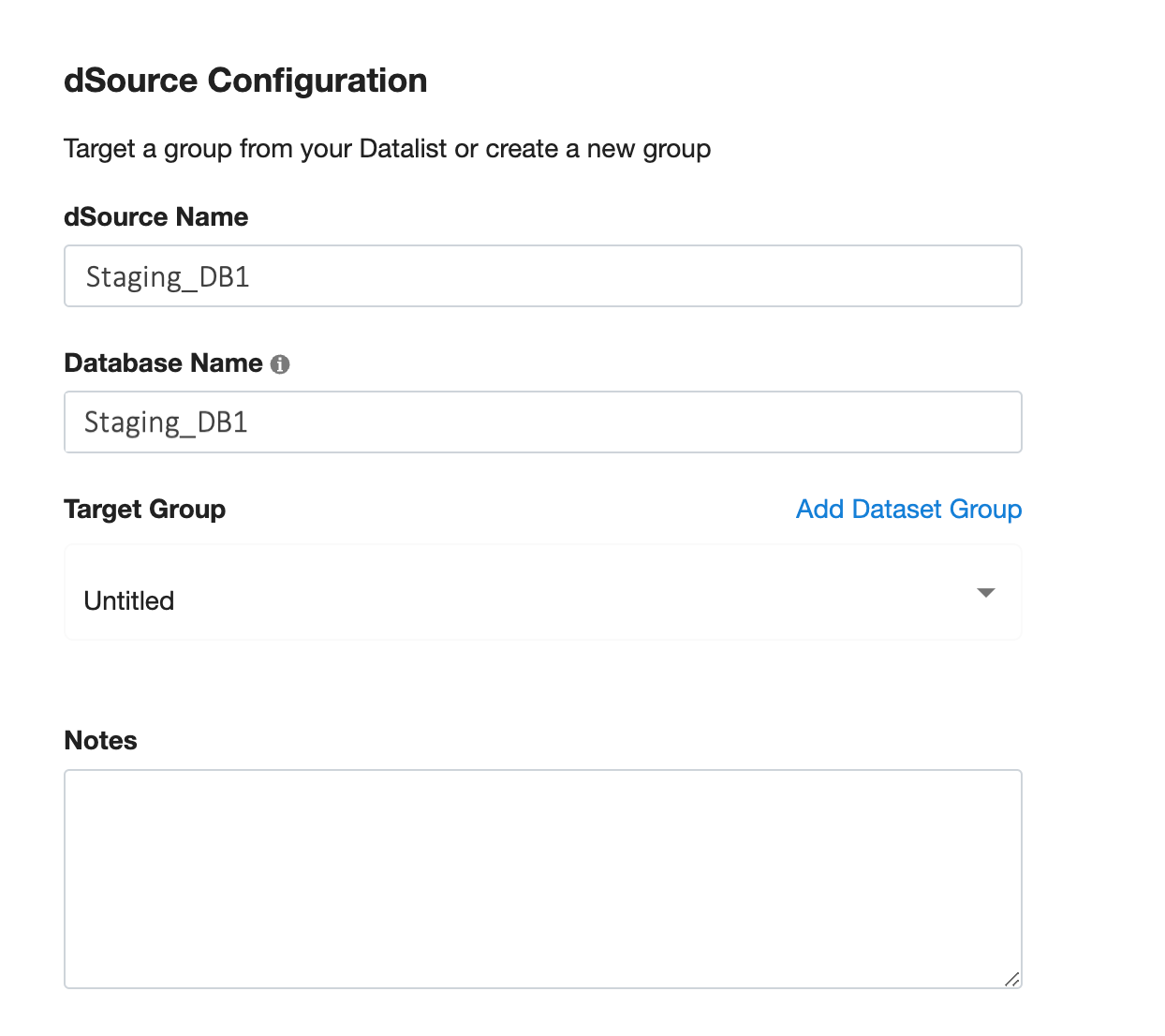
Task: Focus the dSource Name input field
Action: pyautogui.click(x=542, y=276)
